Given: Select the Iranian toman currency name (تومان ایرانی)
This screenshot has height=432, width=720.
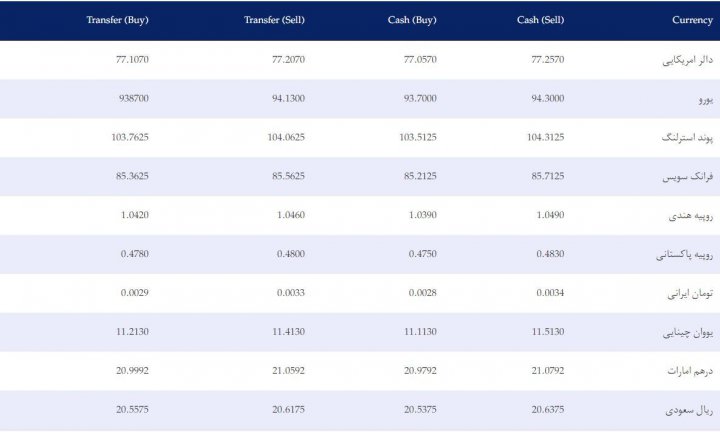Looking at the screenshot, I should 690,293.
